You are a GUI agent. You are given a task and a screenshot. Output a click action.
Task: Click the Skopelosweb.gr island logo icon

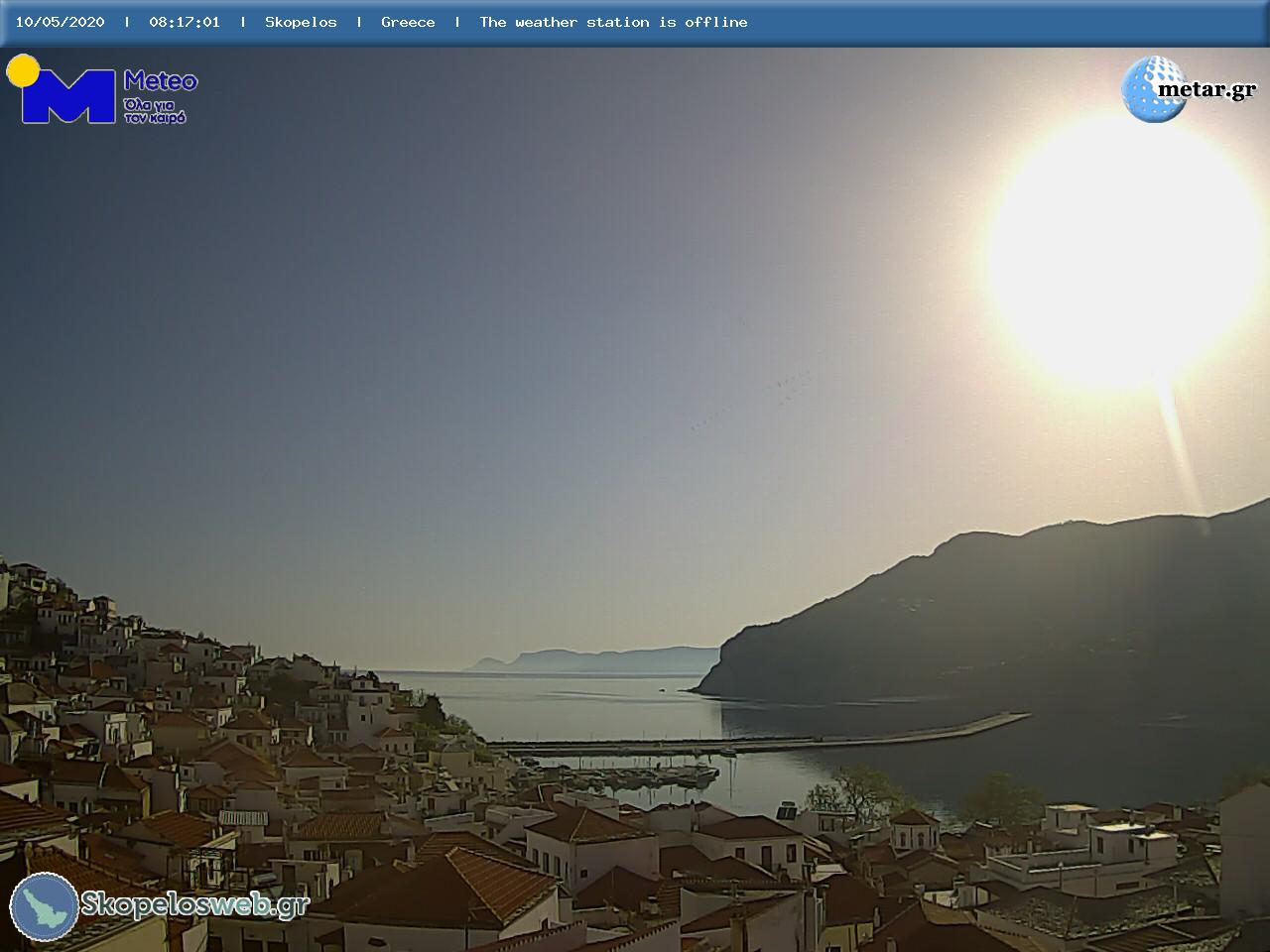[45, 906]
